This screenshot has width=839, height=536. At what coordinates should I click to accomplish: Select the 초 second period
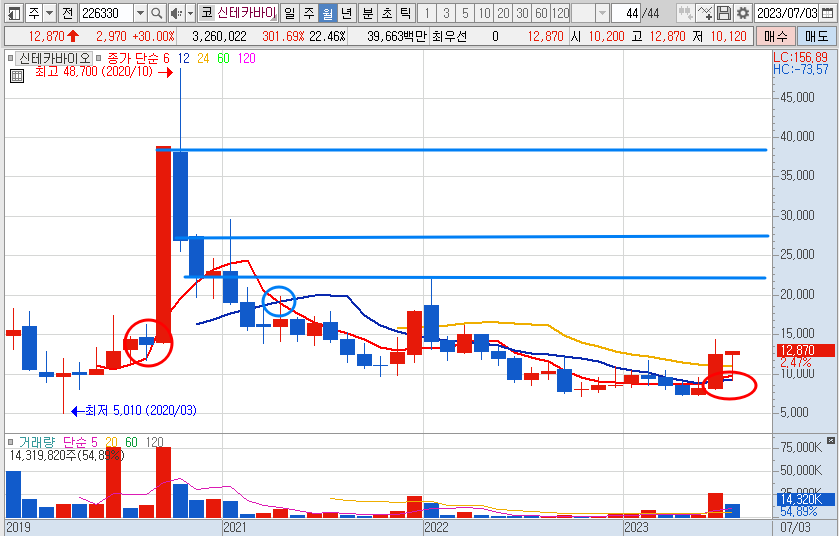point(387,13)
